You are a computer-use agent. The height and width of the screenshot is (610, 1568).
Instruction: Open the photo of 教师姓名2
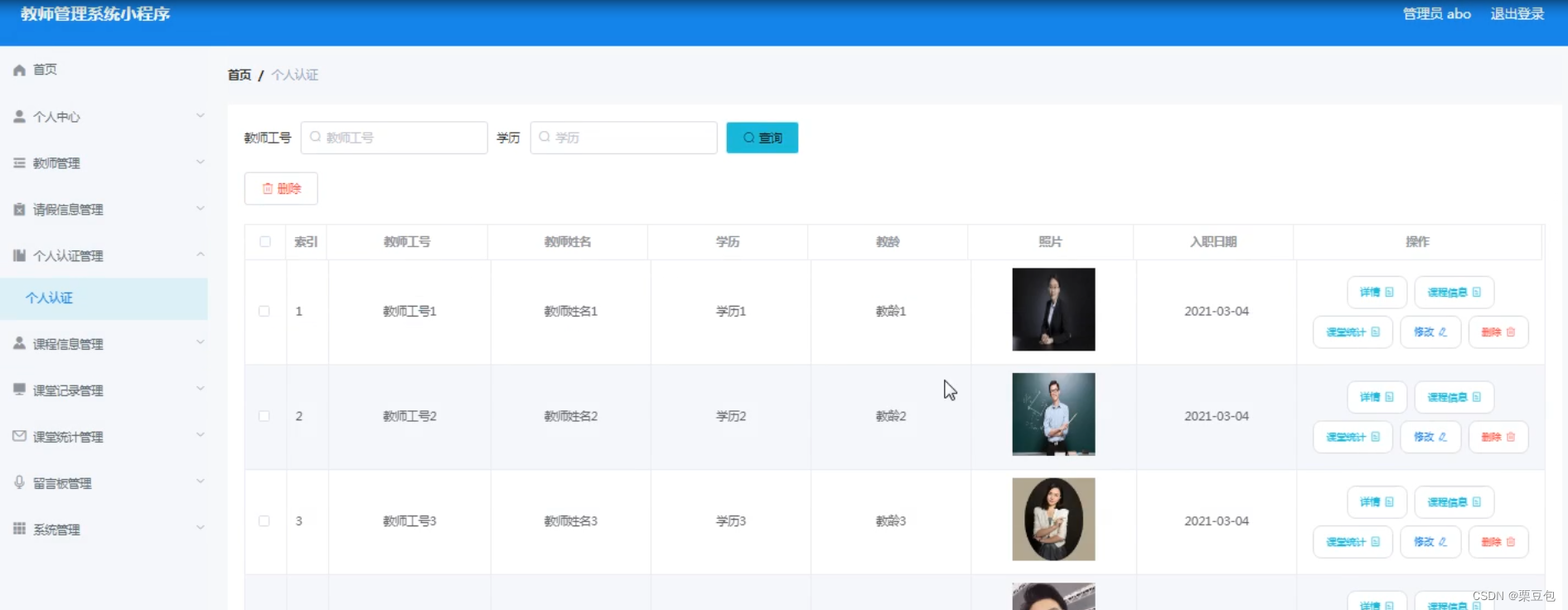(1053, 414)
